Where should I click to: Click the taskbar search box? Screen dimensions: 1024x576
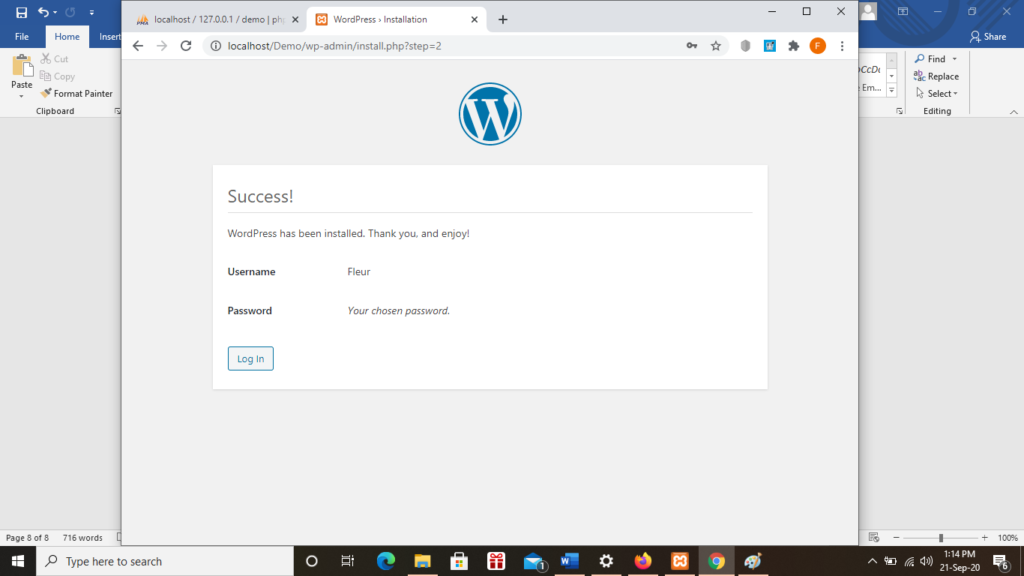pyautogui.click(x=165, y=561)
